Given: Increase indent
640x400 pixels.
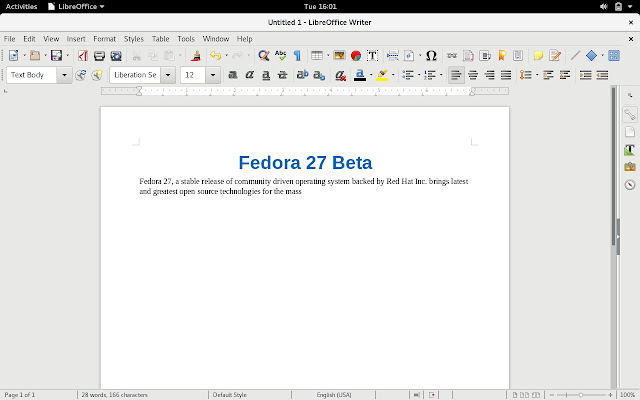Looking at the screenshot, I should coord(585,75).
